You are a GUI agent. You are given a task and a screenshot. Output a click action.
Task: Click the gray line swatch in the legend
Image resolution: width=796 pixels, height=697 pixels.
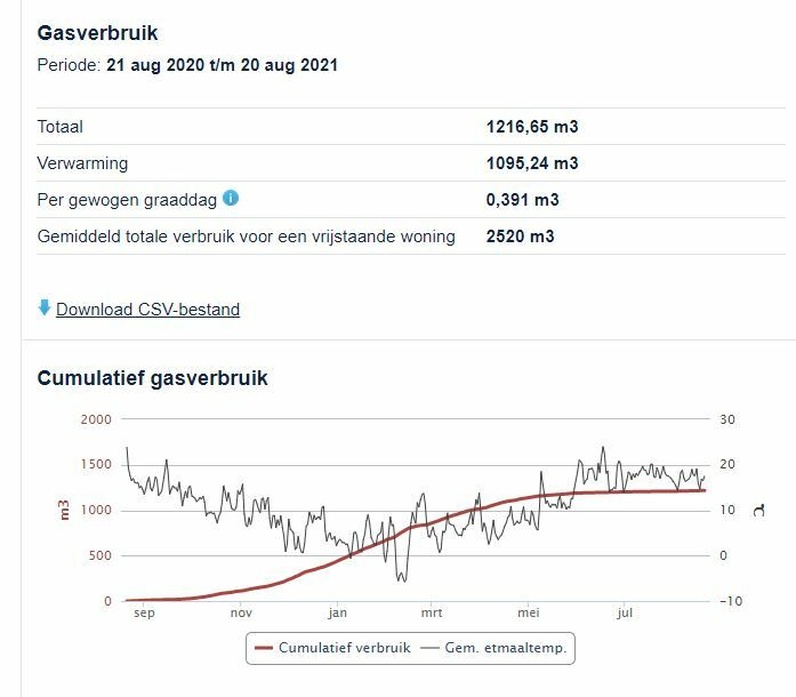tap(433, 648)
